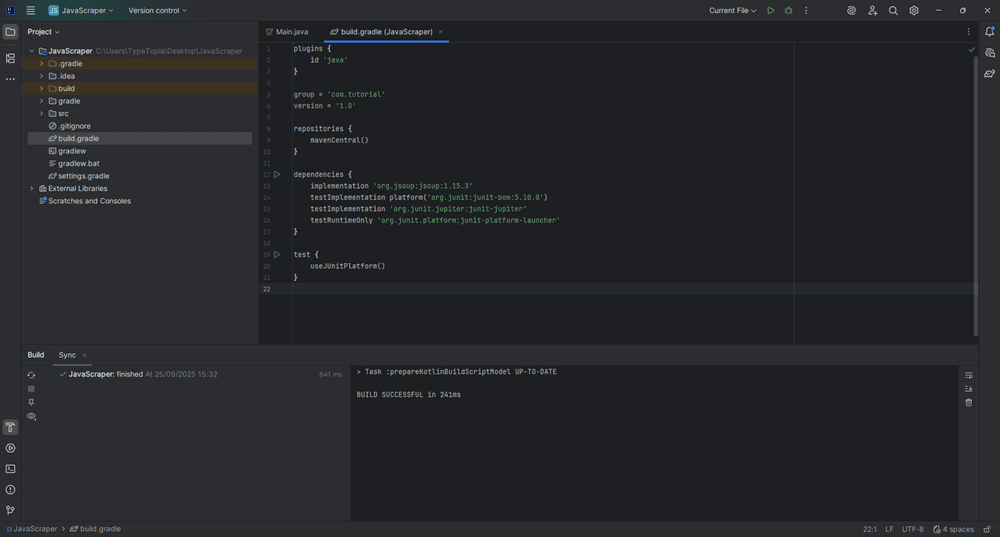Toggle read-only lock in status bar
Screen dimensions: 1000x537
[988, 529]
